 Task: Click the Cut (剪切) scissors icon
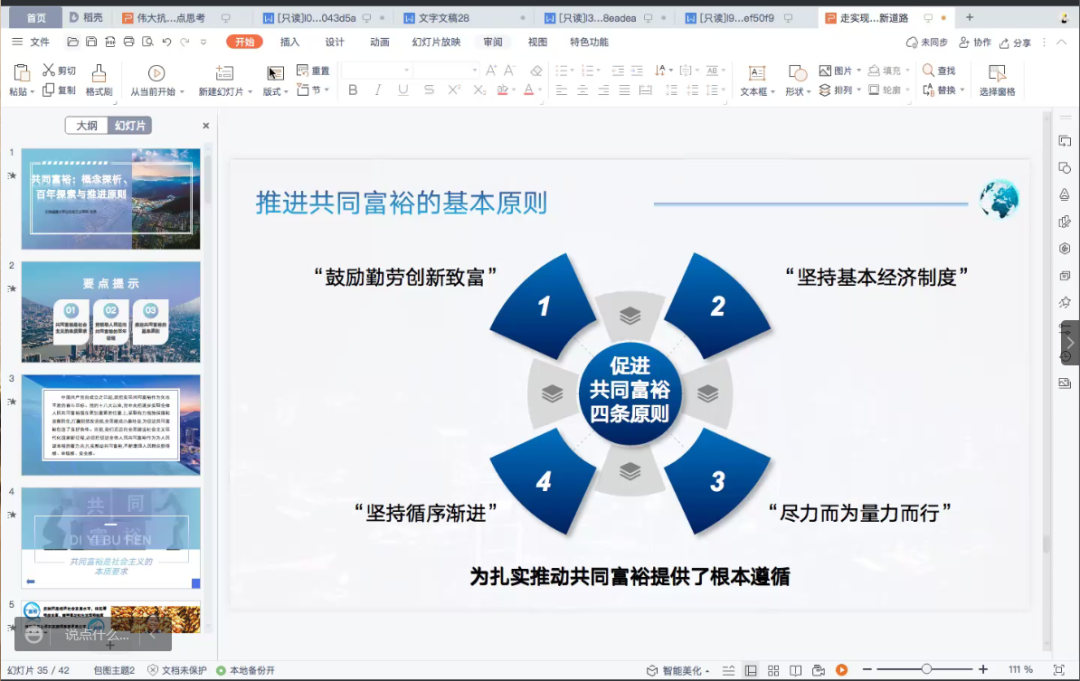(48, 70)
